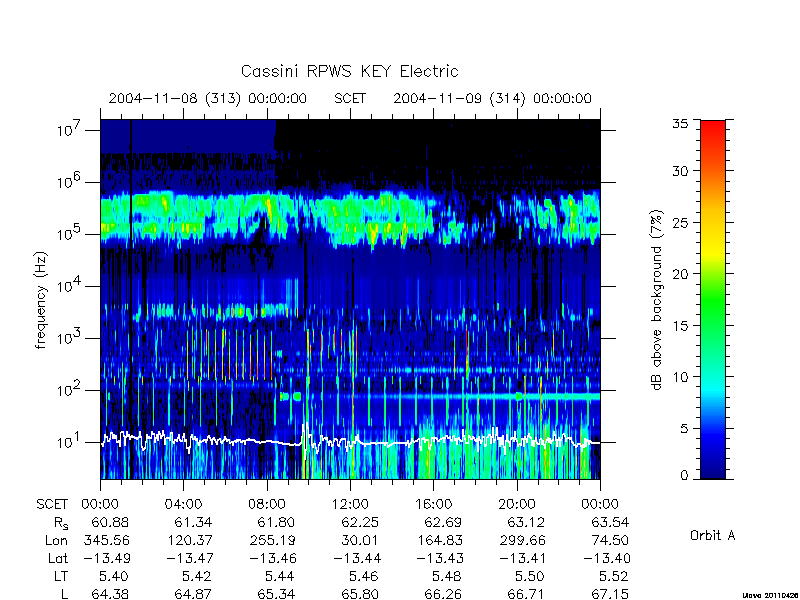Screen dimensions: 800x600
Task: Click the Lat value '-13.49'
Action: click(x=107, y=558)
